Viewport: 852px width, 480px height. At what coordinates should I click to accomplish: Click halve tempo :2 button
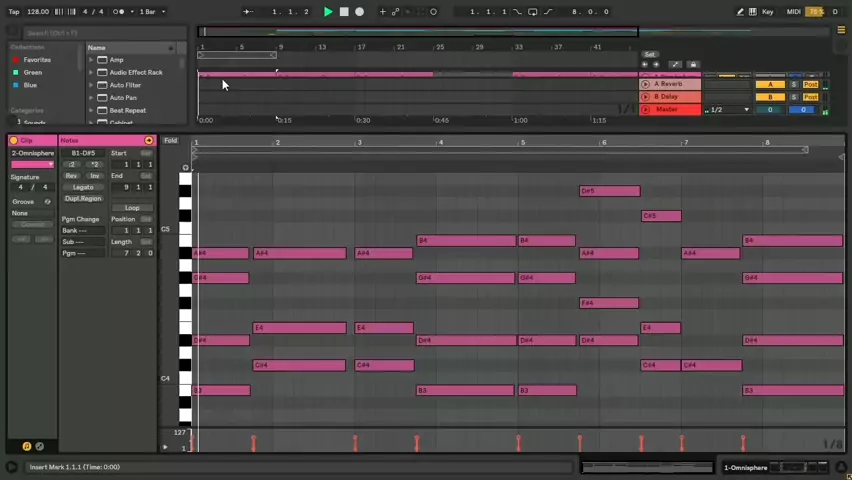(x=72, y=164)
